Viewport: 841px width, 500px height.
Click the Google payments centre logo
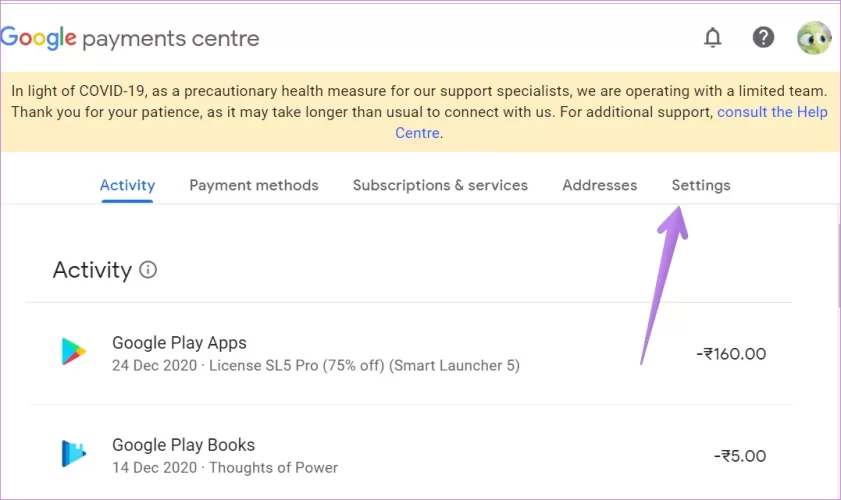pos(130,39)
